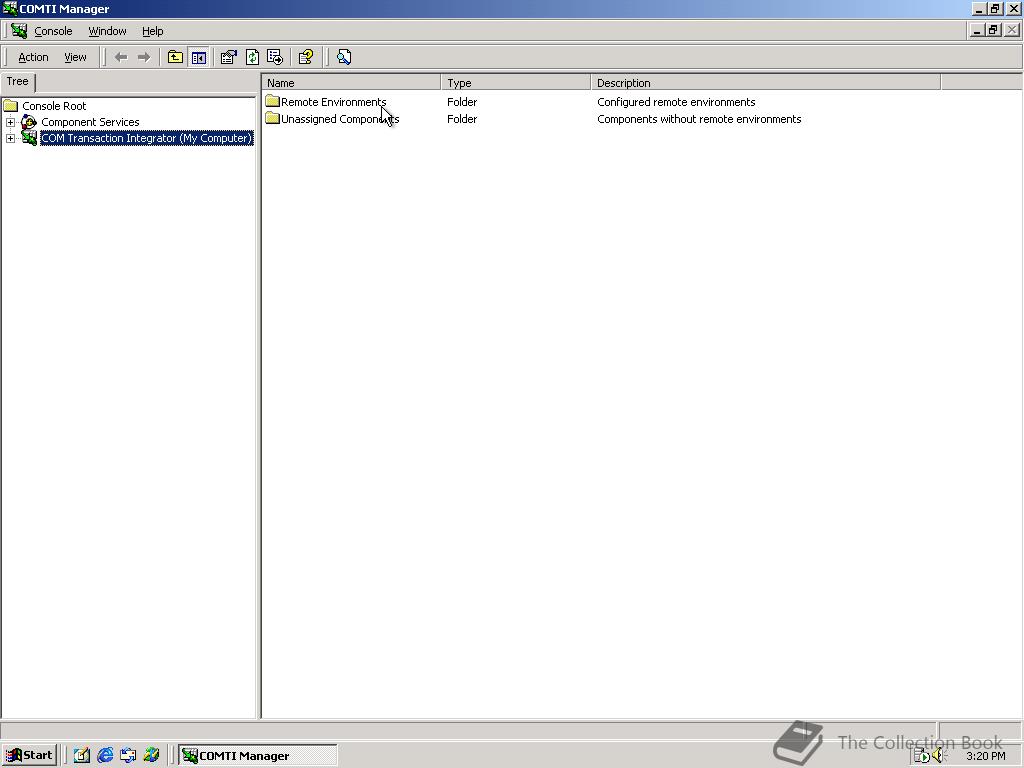The width and height of the screenshot is (1024, 768).
Task: Open the Console menu
Action: 53,31
